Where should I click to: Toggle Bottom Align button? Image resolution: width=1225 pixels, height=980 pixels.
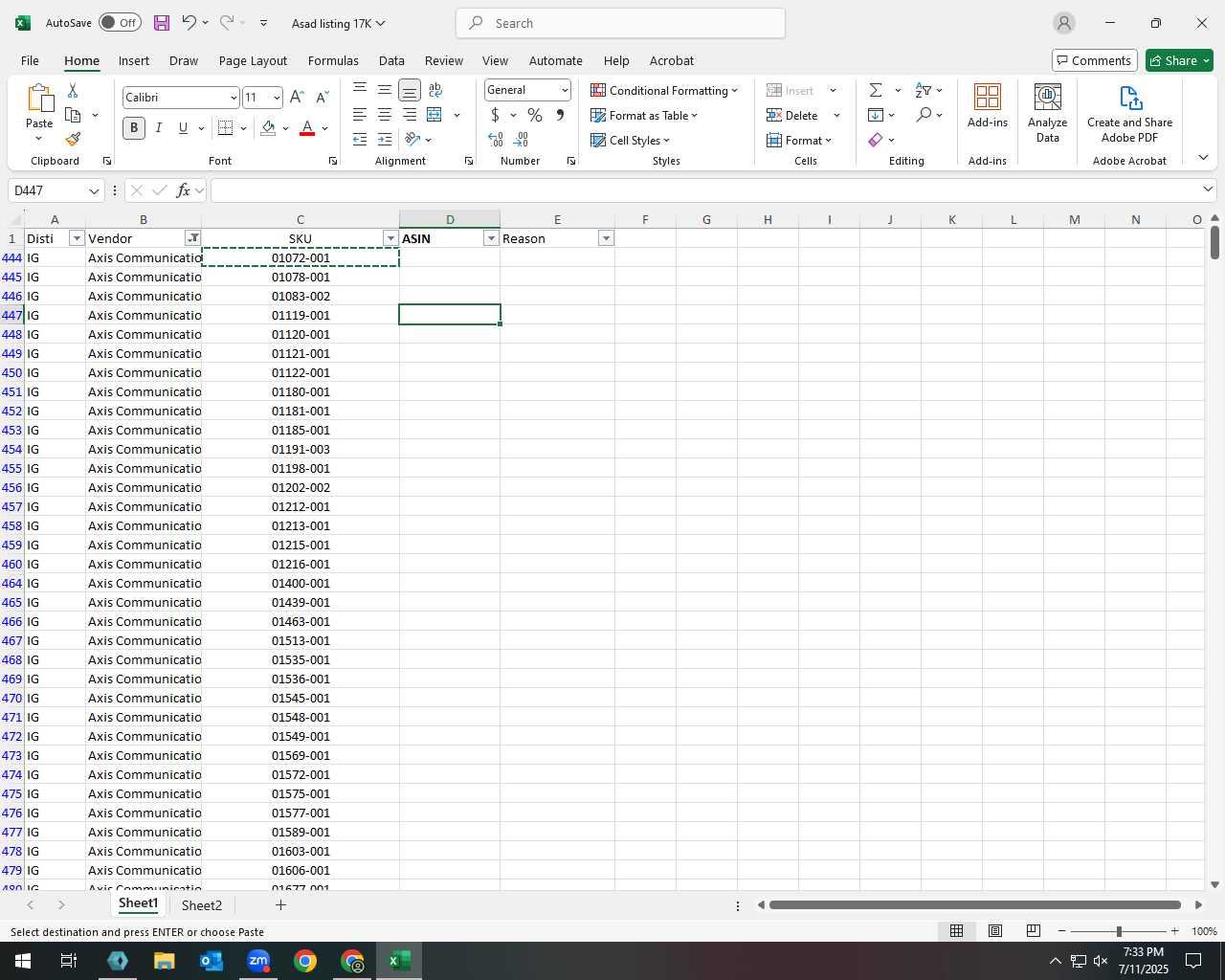(410, 90)
